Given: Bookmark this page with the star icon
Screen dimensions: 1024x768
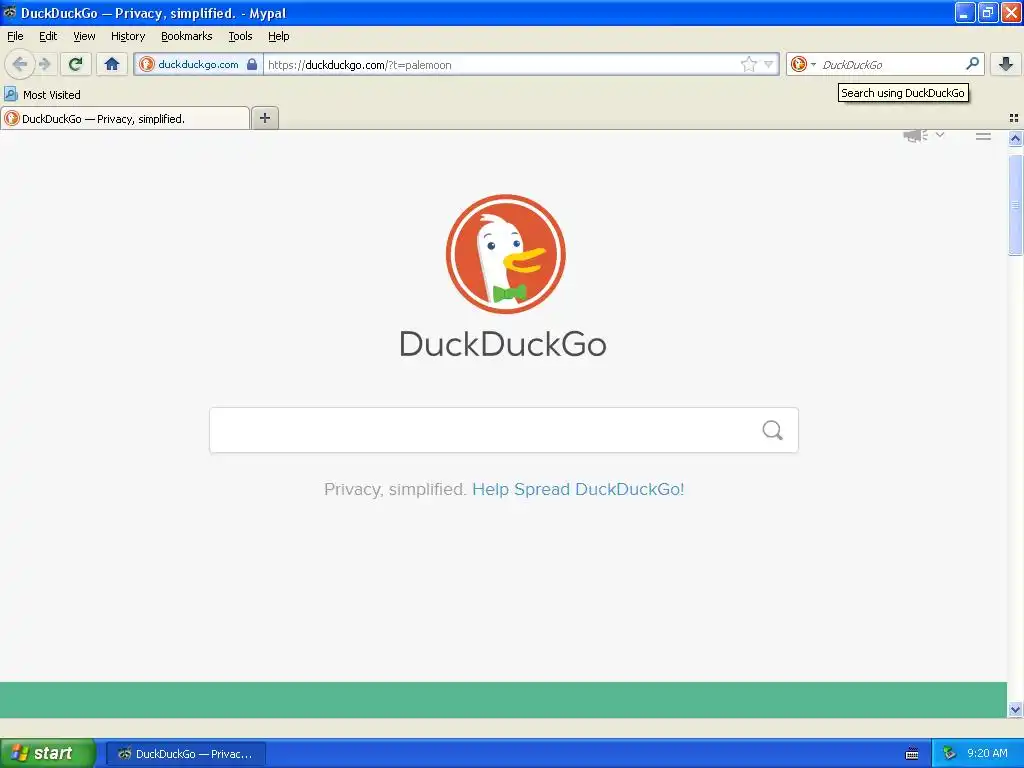Looking at the screenshot, I should (x=748, y=64).
